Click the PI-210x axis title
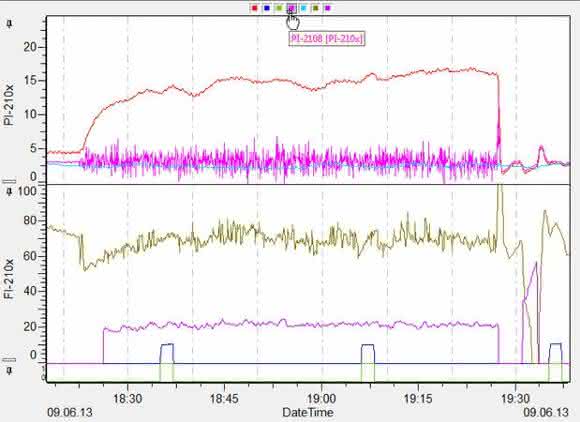Screen dimensions: 580x422 (10, 105)
